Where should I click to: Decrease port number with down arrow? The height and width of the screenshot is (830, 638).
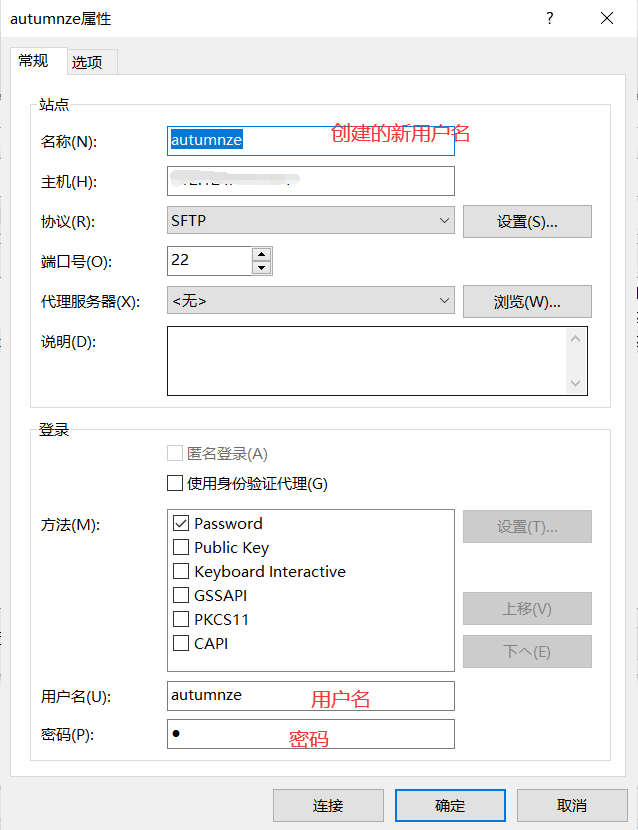point(262,268)
